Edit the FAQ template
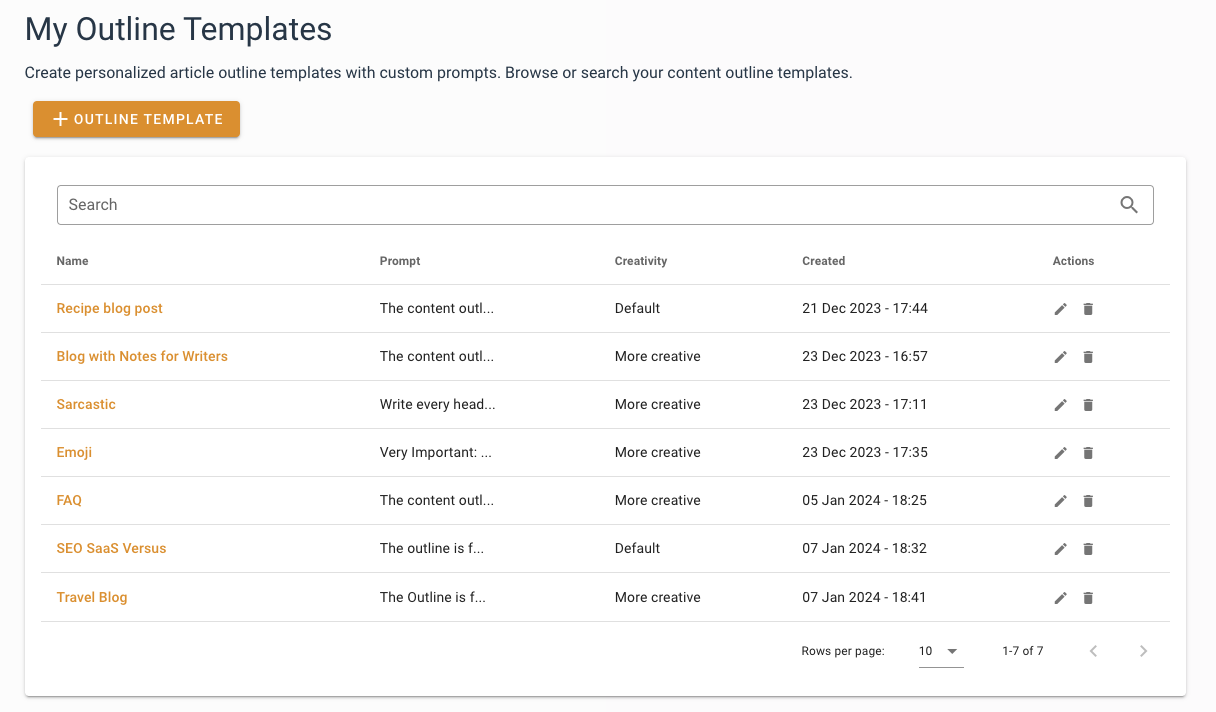The width and height of the screenshot is (1216, 712). (1060, 500)
